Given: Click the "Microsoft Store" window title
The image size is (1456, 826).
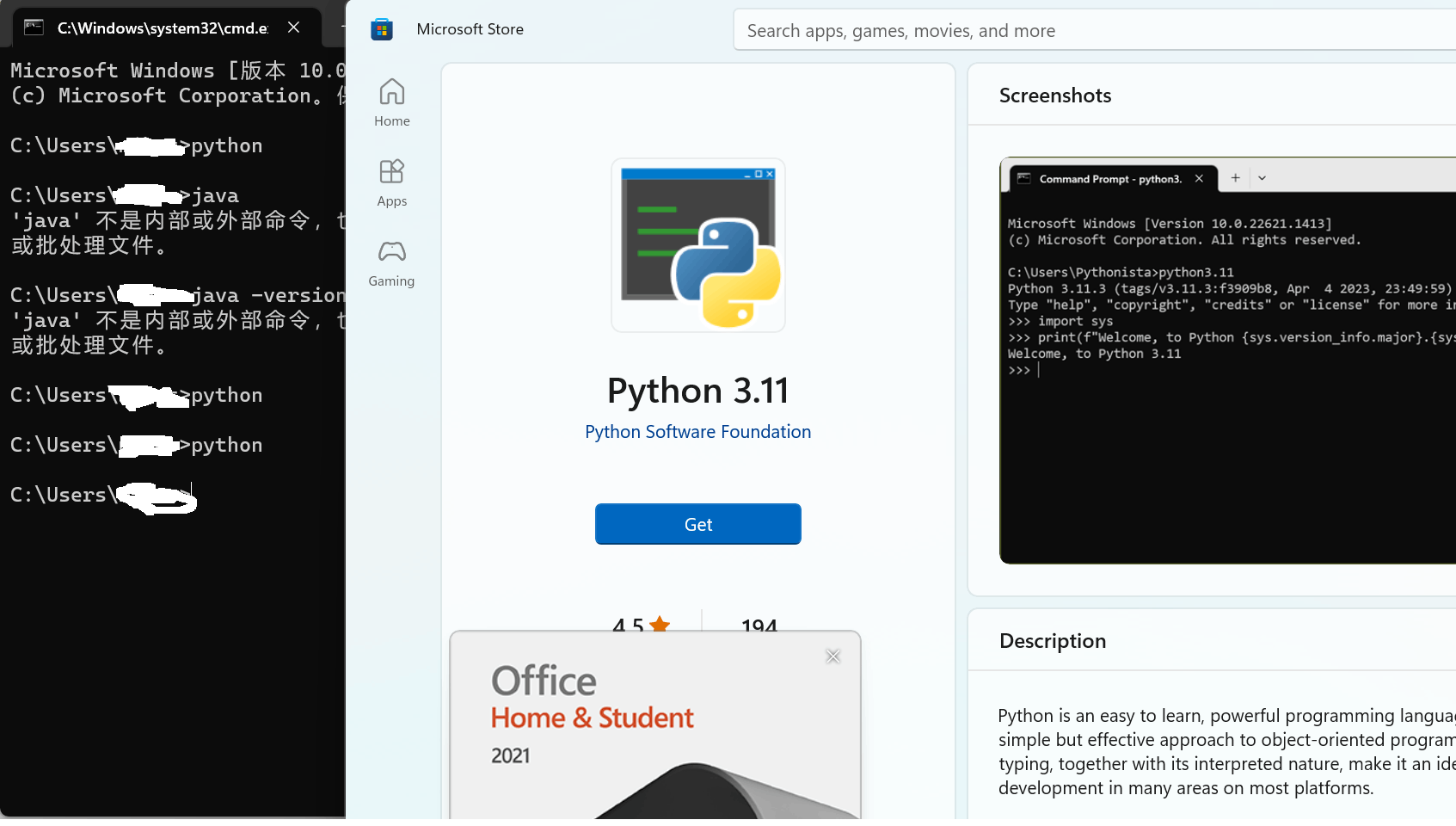Looking at the screenshot, I should click(470, 29).
